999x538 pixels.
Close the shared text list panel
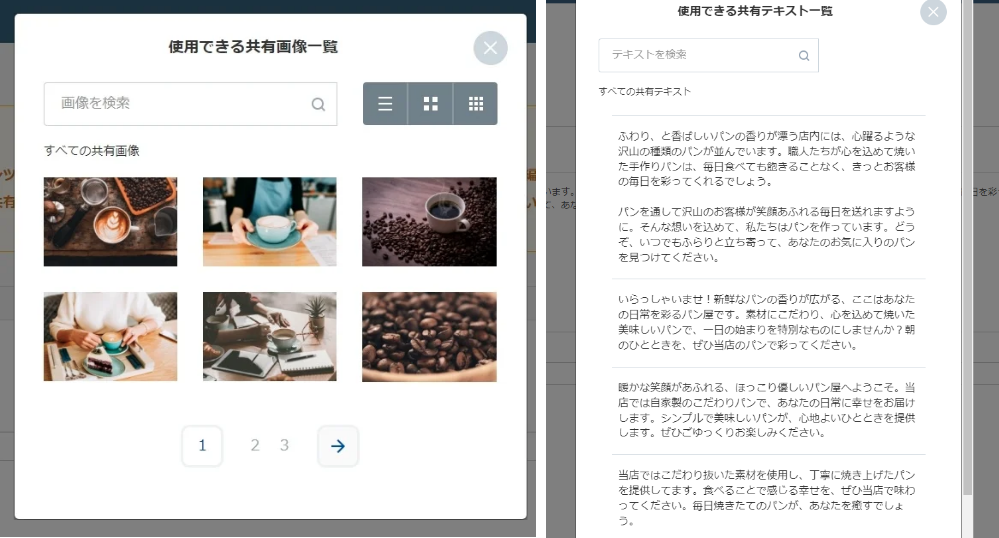point(933,12)
